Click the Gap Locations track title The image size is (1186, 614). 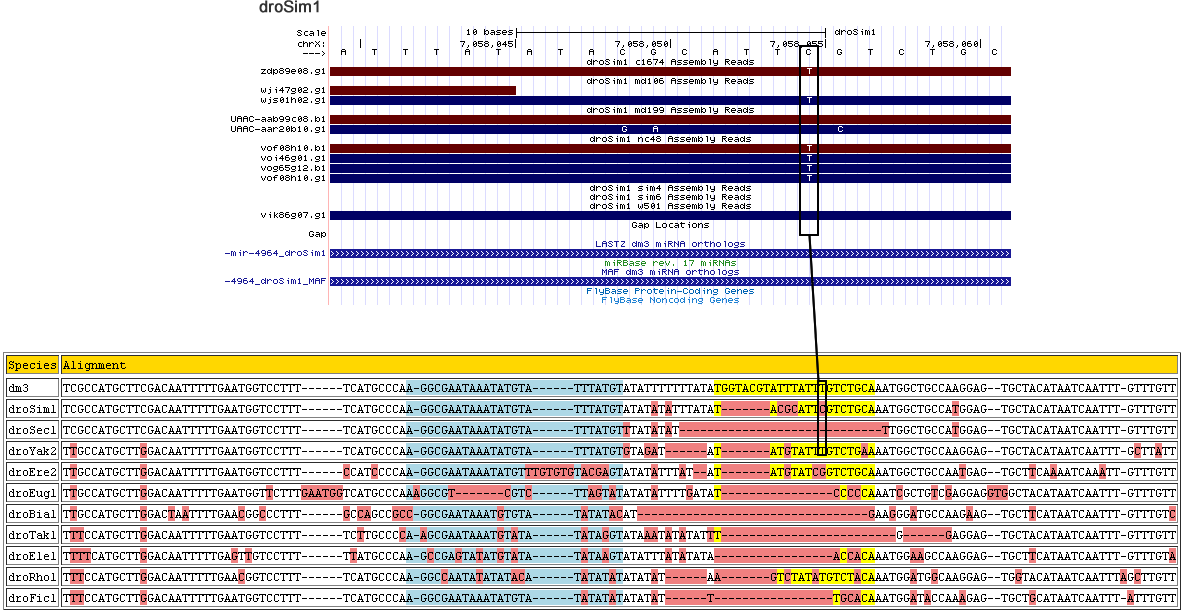[x=670, y=225]
